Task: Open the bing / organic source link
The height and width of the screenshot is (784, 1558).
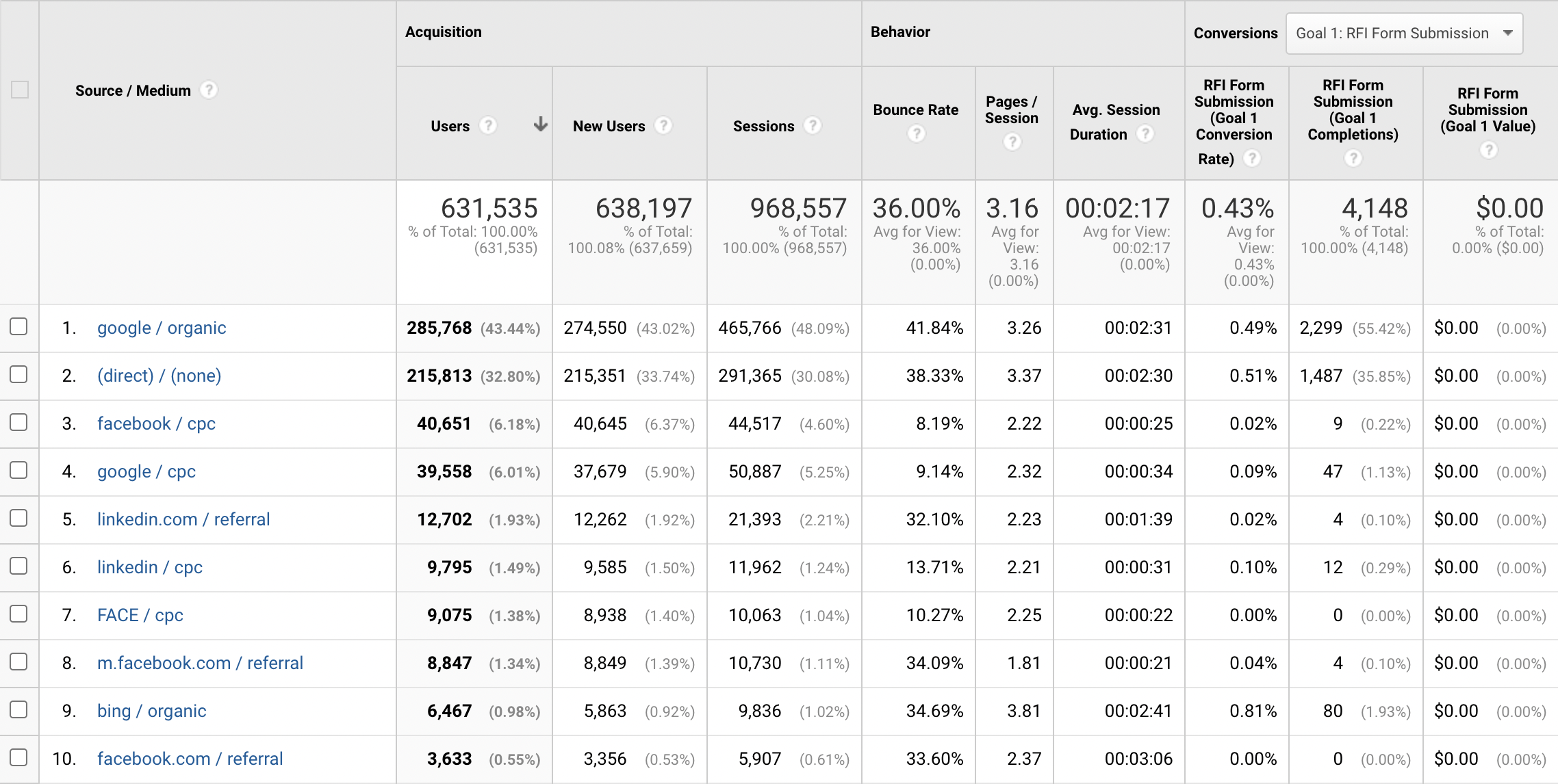Action: tap(151, 711)
